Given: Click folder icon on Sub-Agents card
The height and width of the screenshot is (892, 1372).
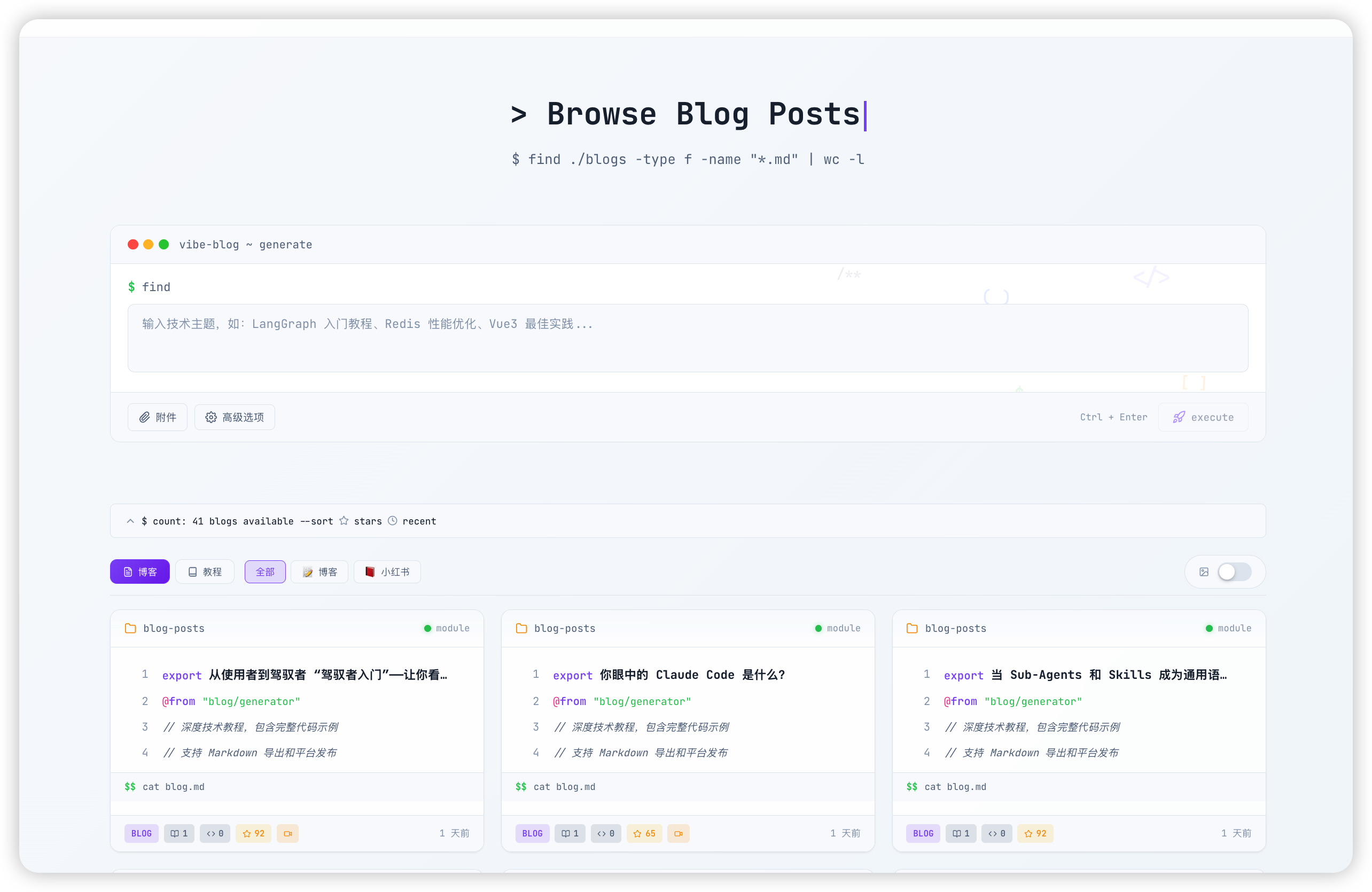Looking at the screenshot, I should [912, 628].
